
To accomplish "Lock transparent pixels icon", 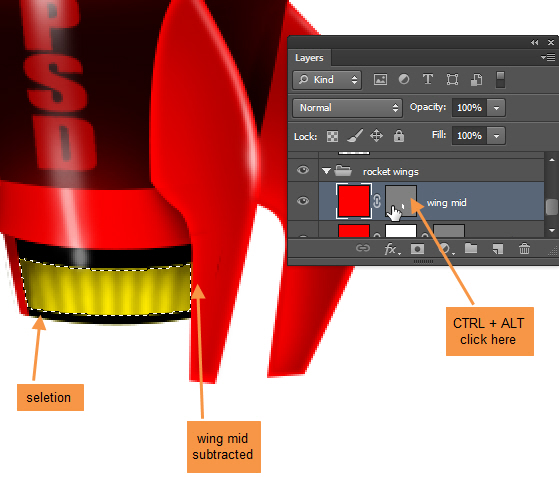I will (x=332, y=136).
